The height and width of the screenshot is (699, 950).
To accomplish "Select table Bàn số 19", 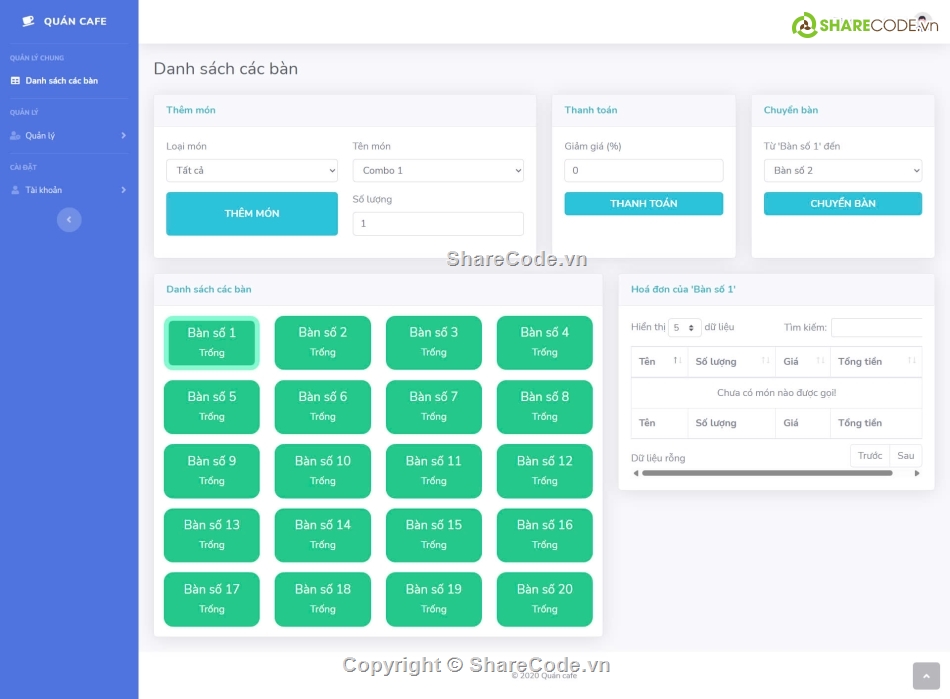I will (434, 599).
